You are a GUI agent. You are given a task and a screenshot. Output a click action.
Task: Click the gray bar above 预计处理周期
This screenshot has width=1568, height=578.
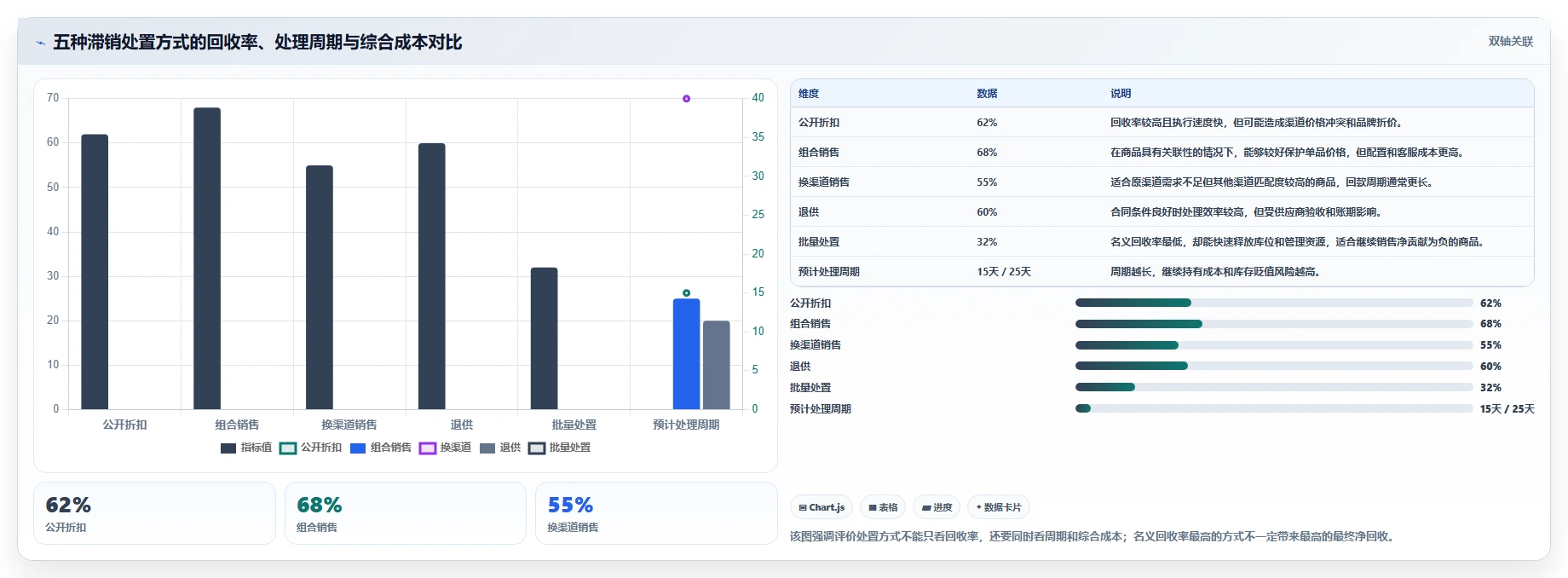tap(717, 365)
